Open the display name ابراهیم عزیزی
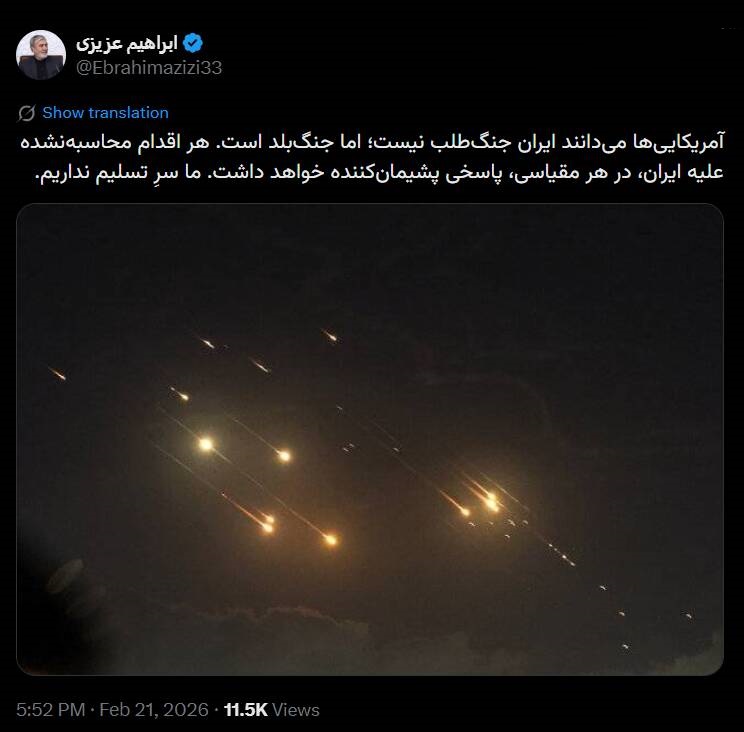 tap(127, 43)
